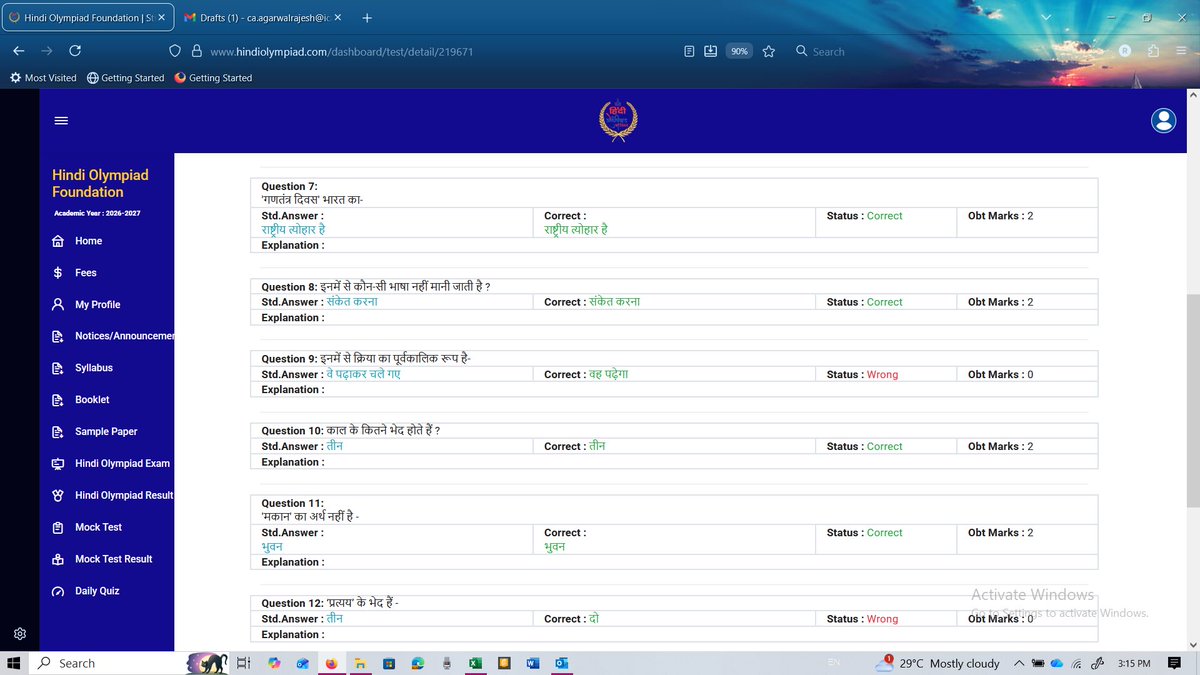
Task: Toggle reader view icon in address bar
Action: [690, 51]
